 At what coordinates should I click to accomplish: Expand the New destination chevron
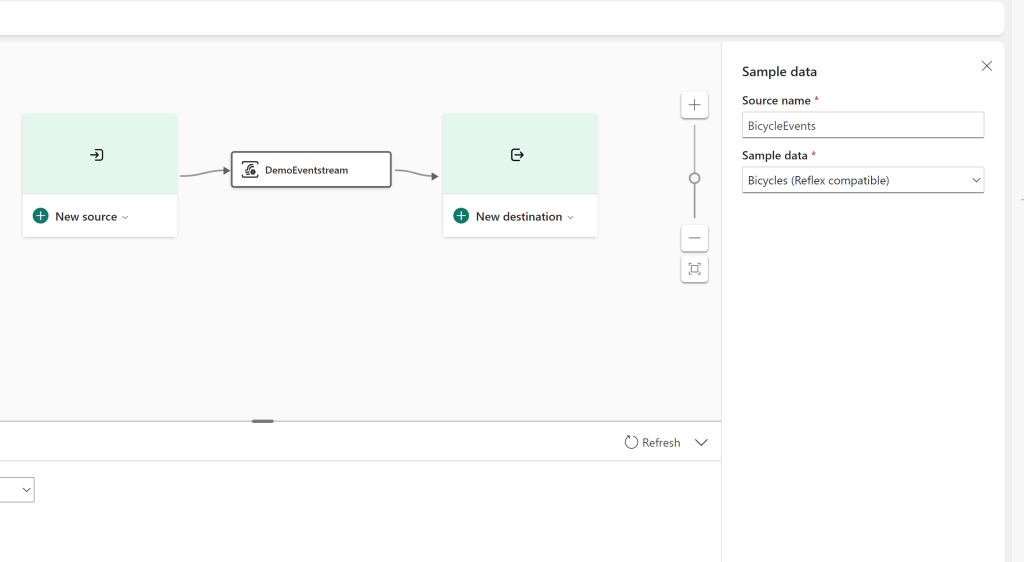click(571, 217)
